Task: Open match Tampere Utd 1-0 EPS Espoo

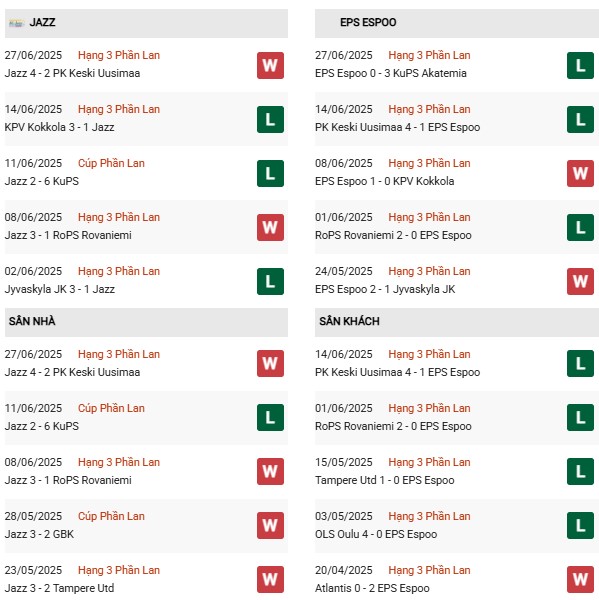Action: pos(385,480)
